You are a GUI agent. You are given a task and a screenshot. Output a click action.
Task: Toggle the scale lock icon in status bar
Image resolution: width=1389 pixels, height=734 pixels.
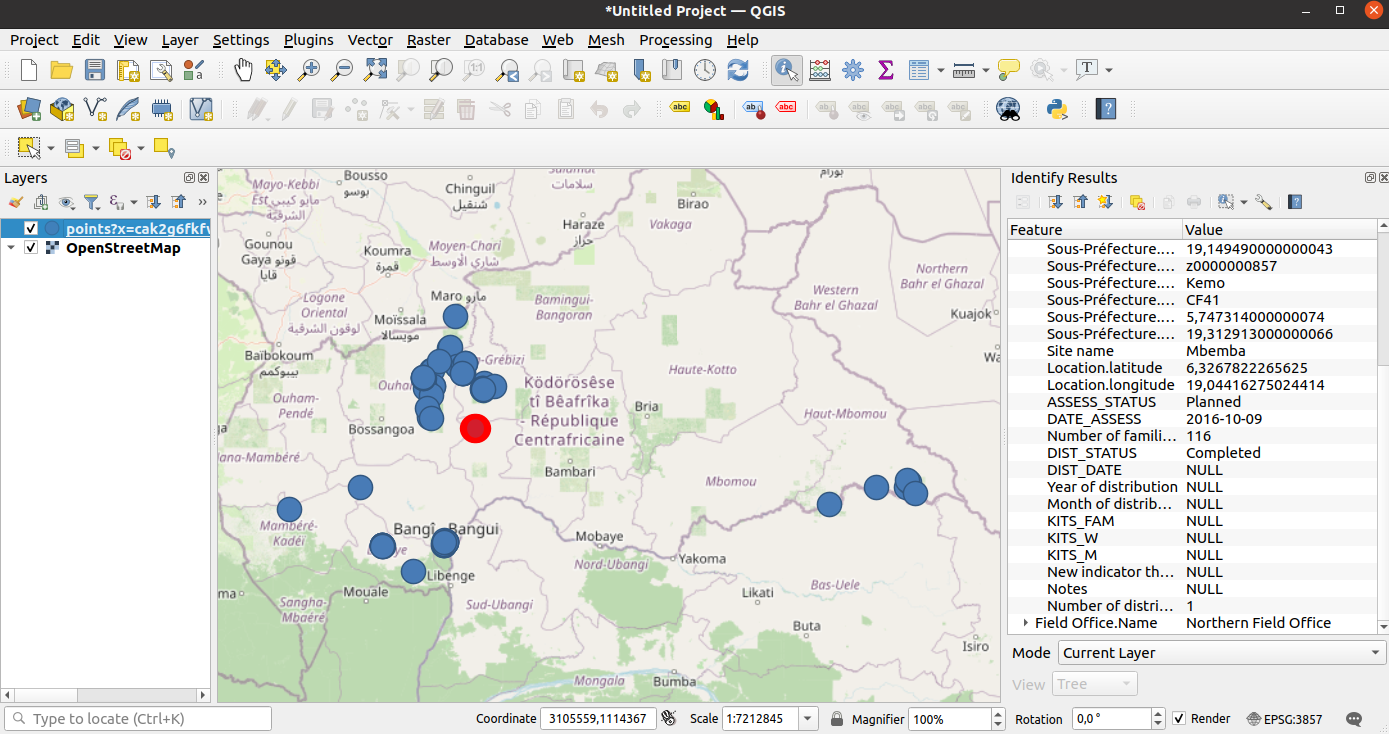coord(836,718)
